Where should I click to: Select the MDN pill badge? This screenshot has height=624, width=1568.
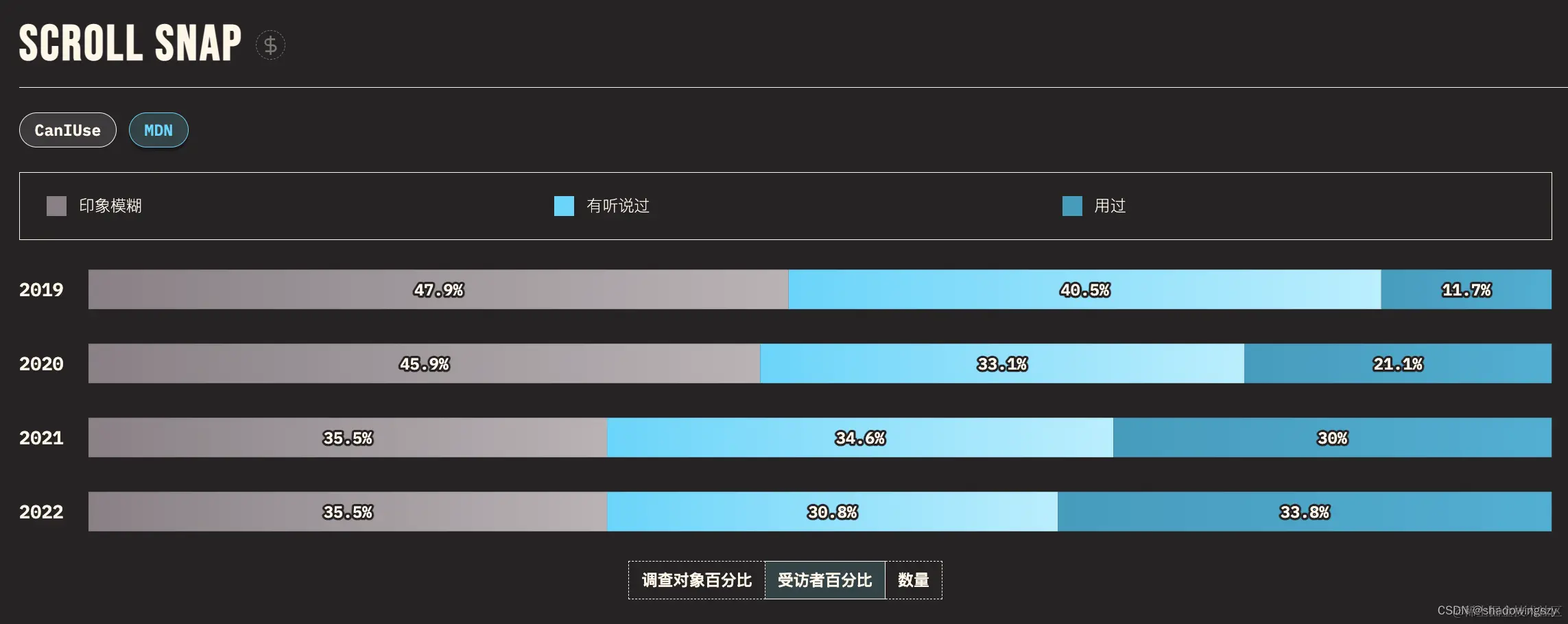[x=158, y=130]
